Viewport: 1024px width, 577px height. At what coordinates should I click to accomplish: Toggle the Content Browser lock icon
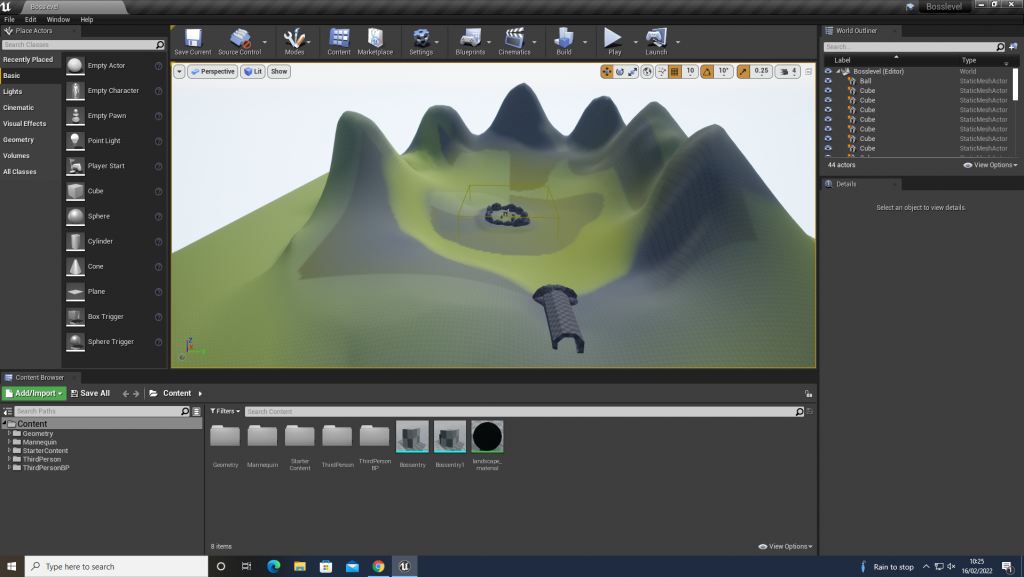[808, 394]
